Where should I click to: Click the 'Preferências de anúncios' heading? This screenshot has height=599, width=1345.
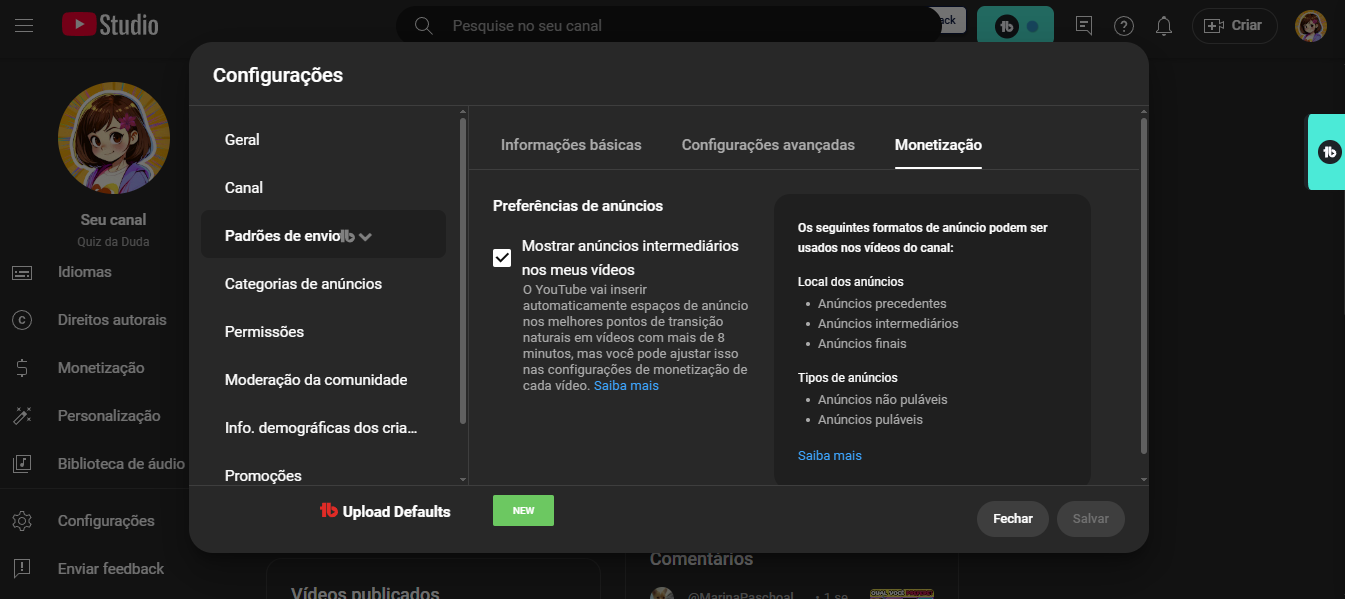point(578,206)
